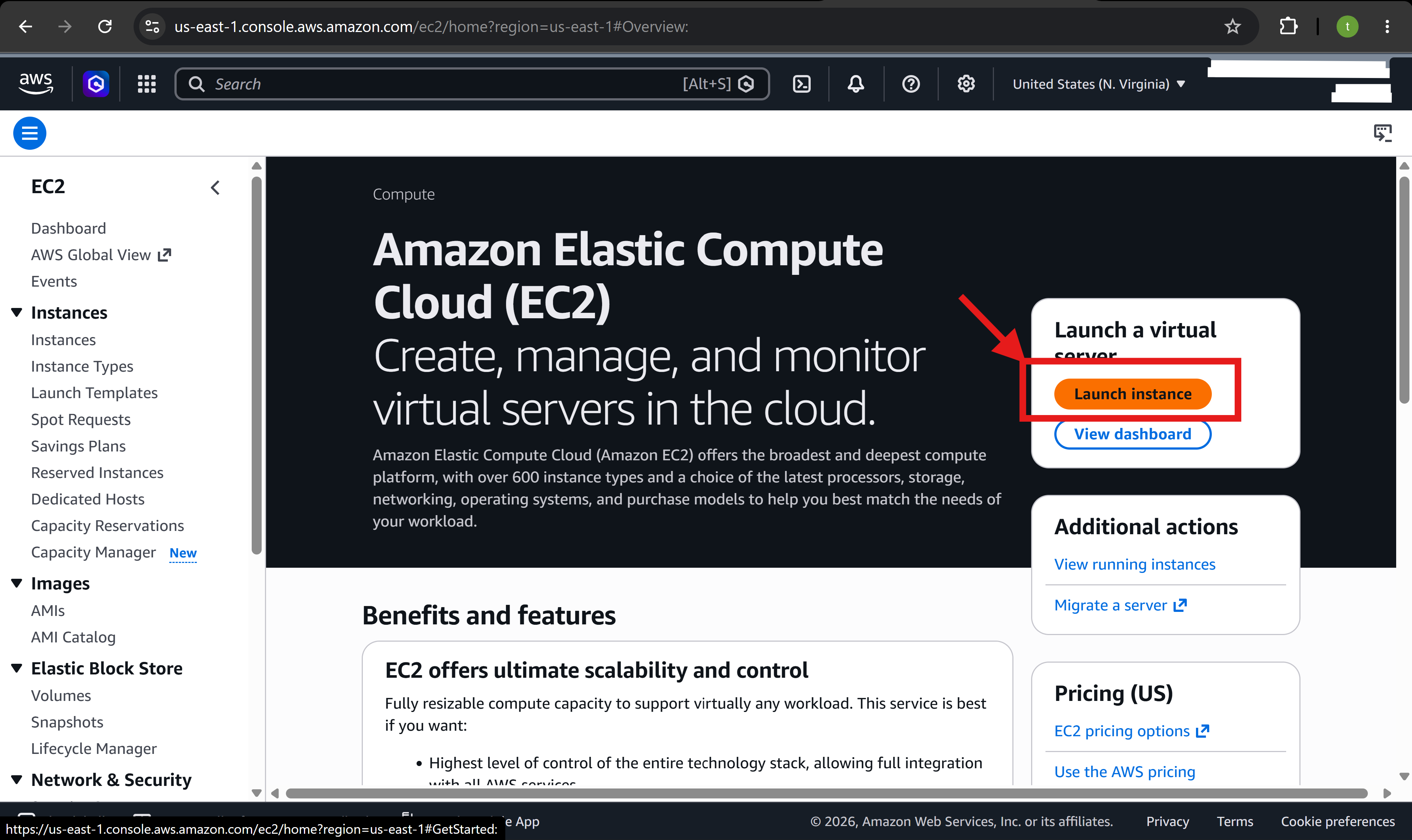Open the Privacy footer link
The width and height of the screenshot is (1412, 840).
tap(1167, 821)
